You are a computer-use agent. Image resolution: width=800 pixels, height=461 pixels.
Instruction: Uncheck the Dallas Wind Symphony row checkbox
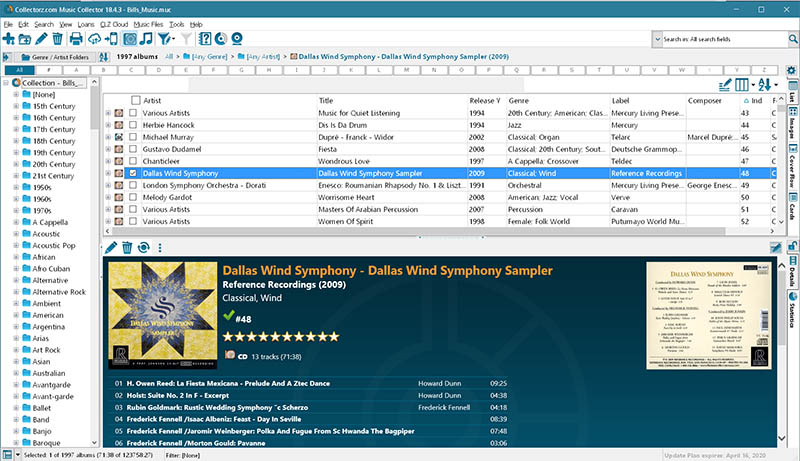[133, 173]
